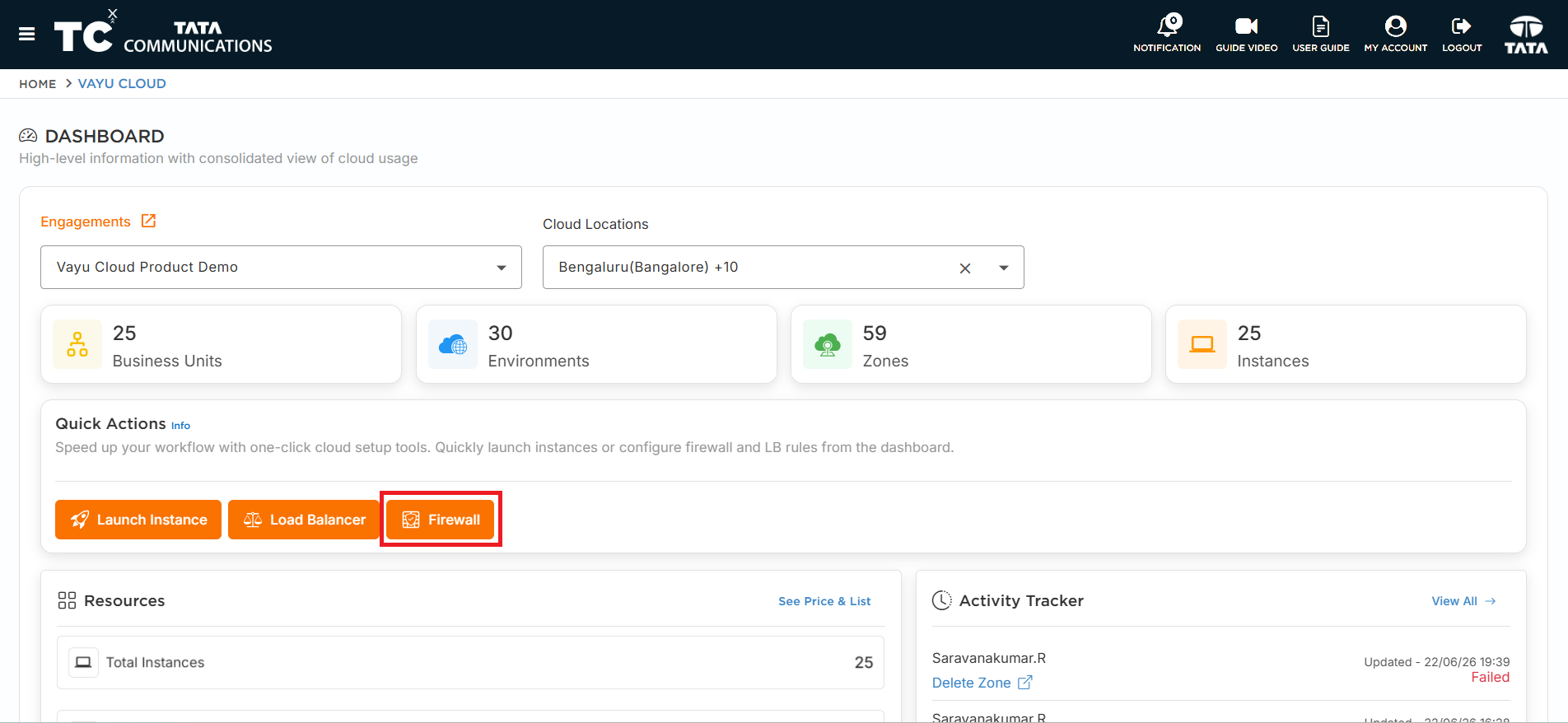Click the Load Balancer button
1568x723 pixels.
click(304, 520)
